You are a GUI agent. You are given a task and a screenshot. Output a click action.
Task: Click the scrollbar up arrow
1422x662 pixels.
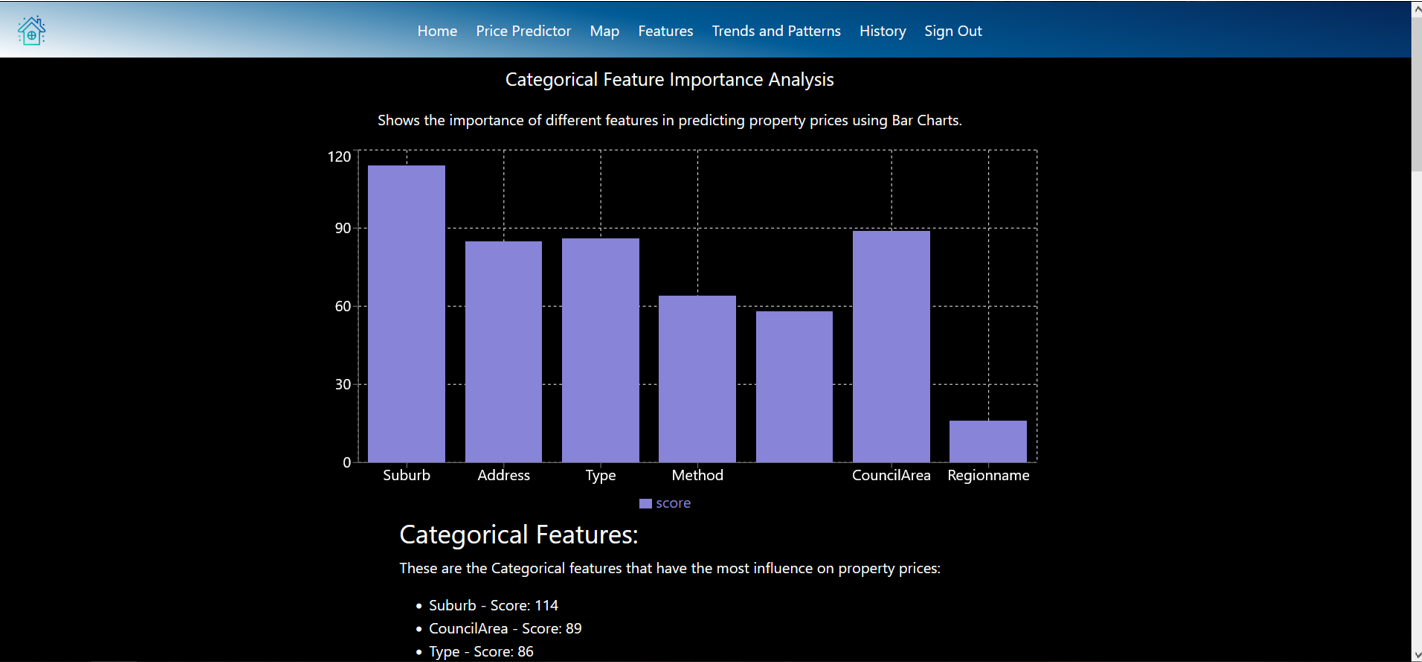[1414, 7]
